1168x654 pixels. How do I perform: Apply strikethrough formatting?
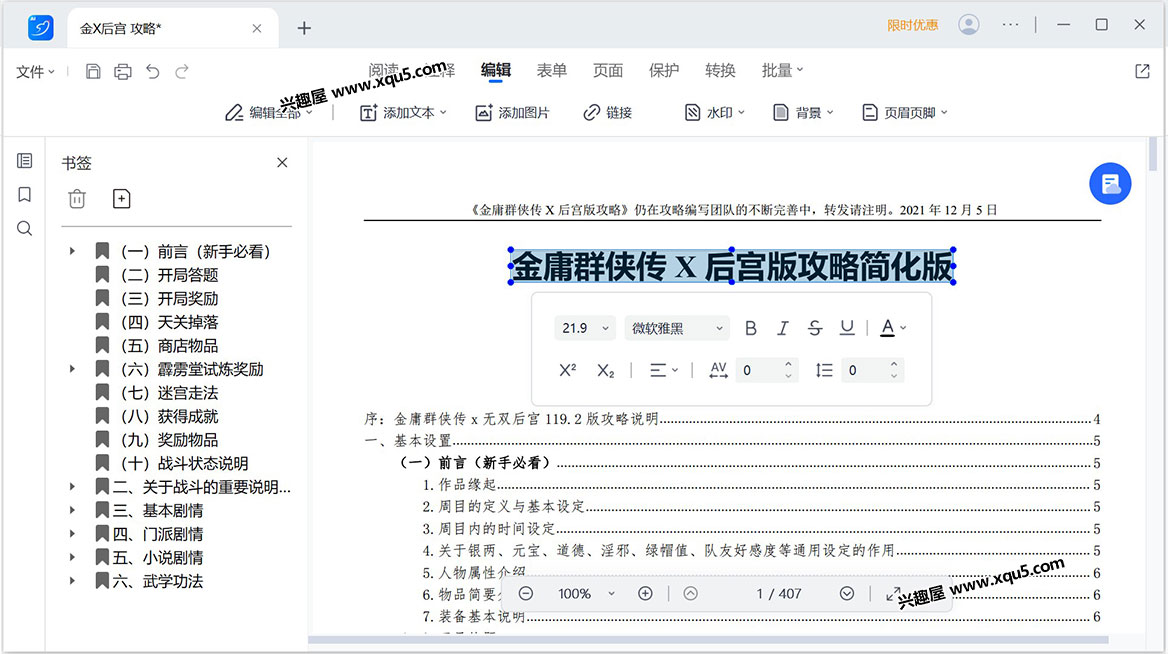[815, 328]
